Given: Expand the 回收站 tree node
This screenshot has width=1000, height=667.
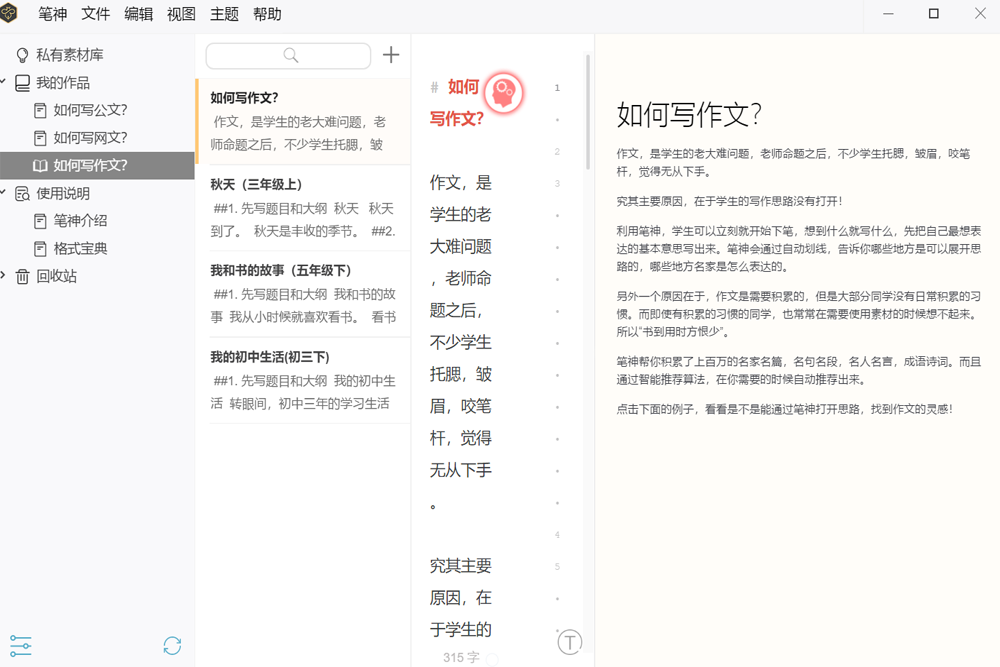Looking at the screenshot, I should point(5,276).
